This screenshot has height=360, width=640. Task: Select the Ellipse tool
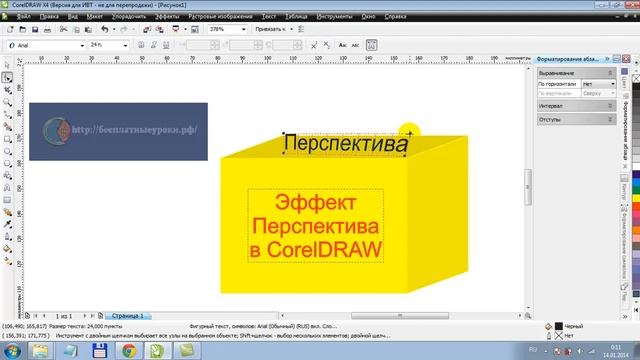coord(7,151)
